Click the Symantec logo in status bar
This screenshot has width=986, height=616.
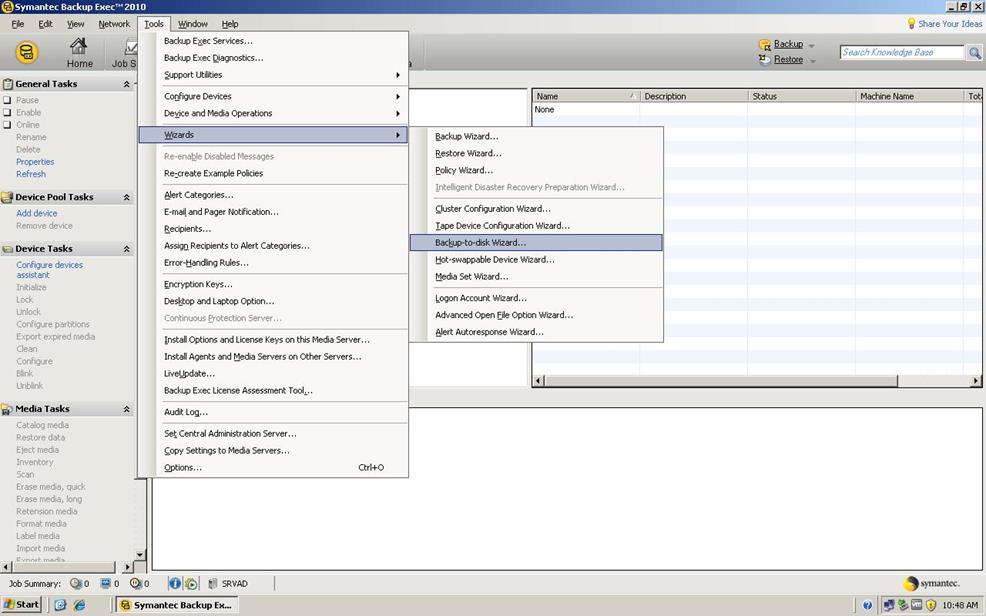pyautogui.click(x=932, y=583)
